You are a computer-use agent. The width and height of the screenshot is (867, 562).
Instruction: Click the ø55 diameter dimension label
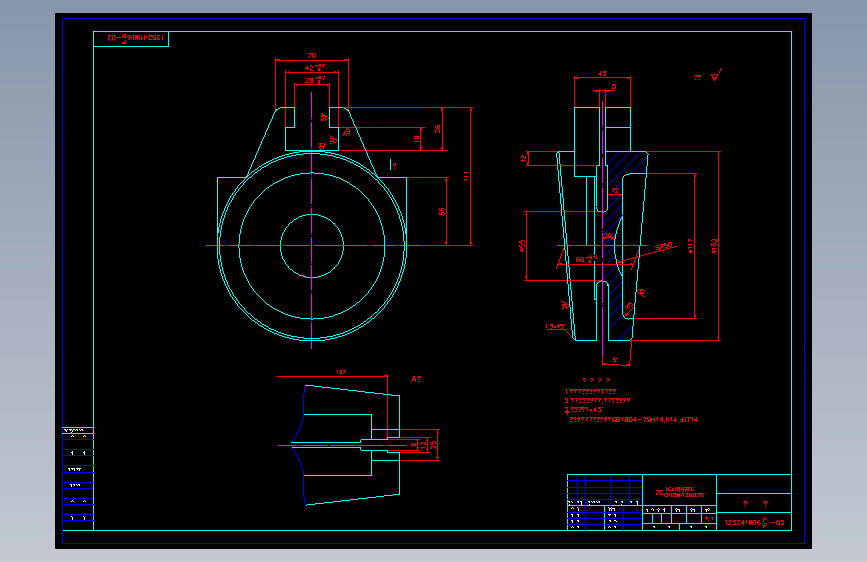pyautogui.click(x=522, y=246)
